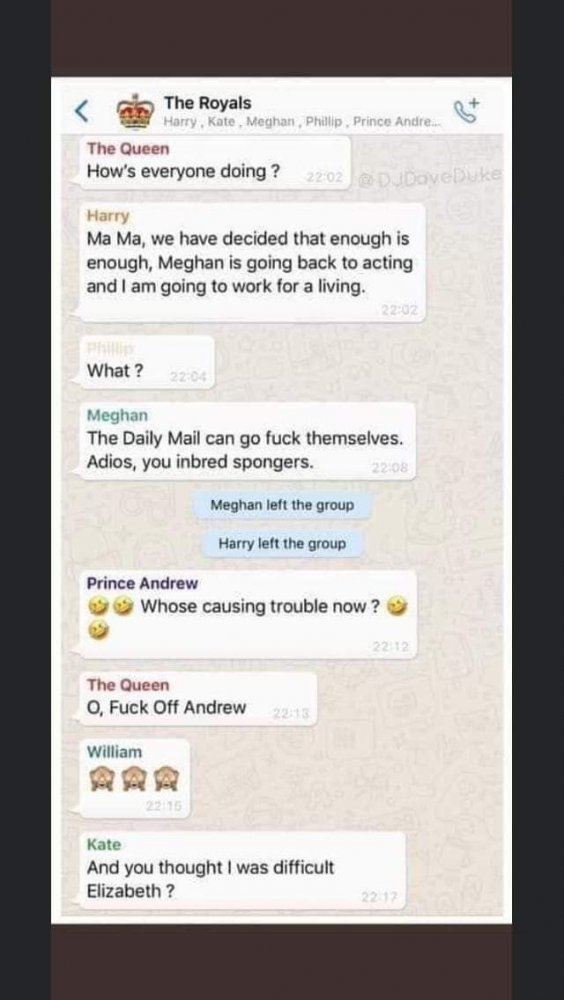Select Harry's "enough is enough" message bubble
The image size is (564, 1000).
coord(252,262)
